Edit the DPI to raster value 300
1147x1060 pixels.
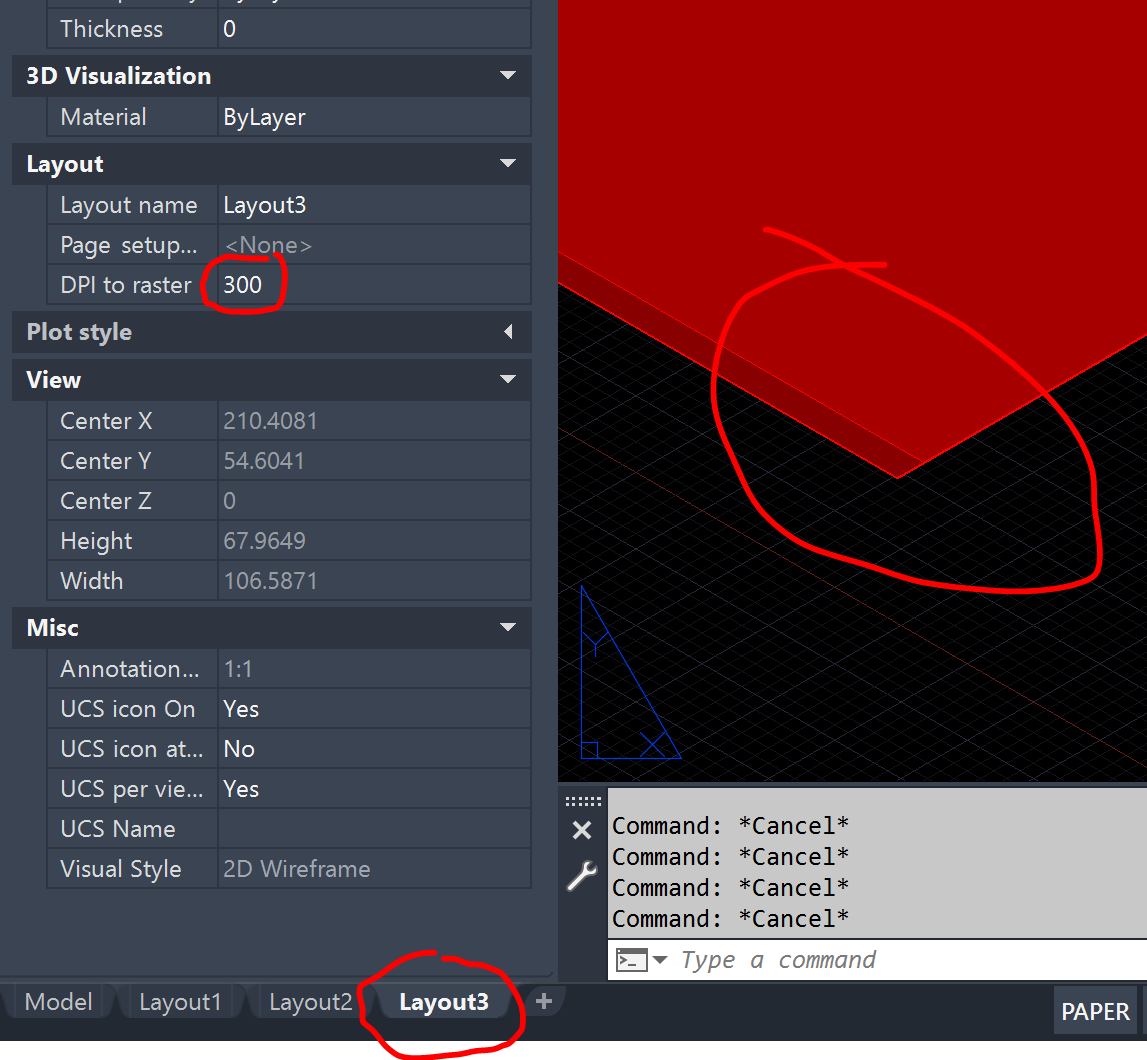(242, 284)
